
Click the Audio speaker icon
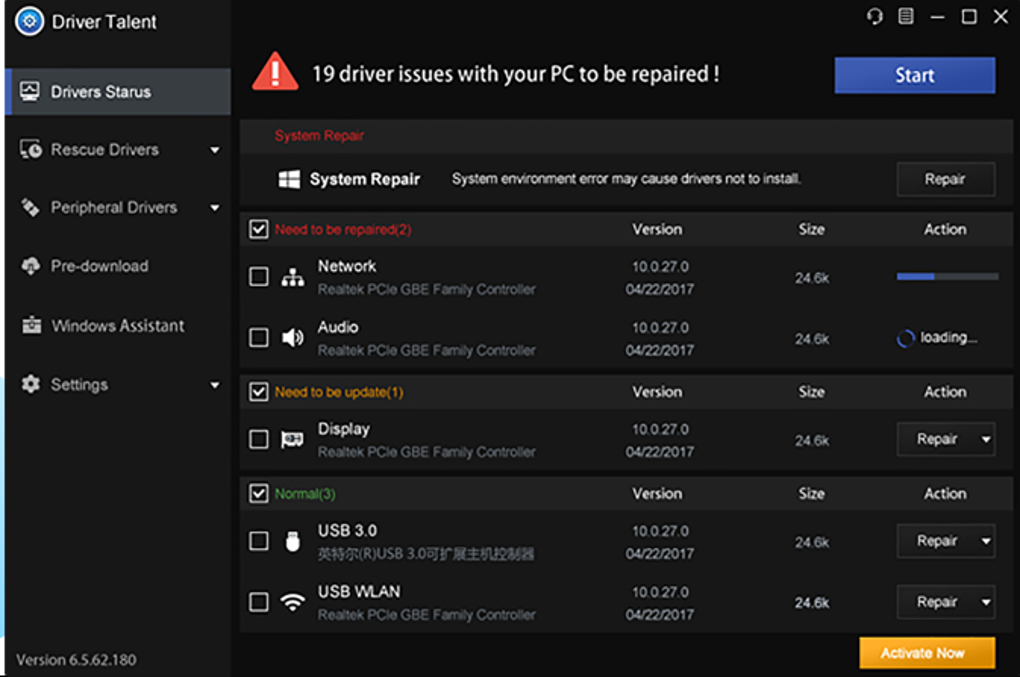(x=292, y=338)
